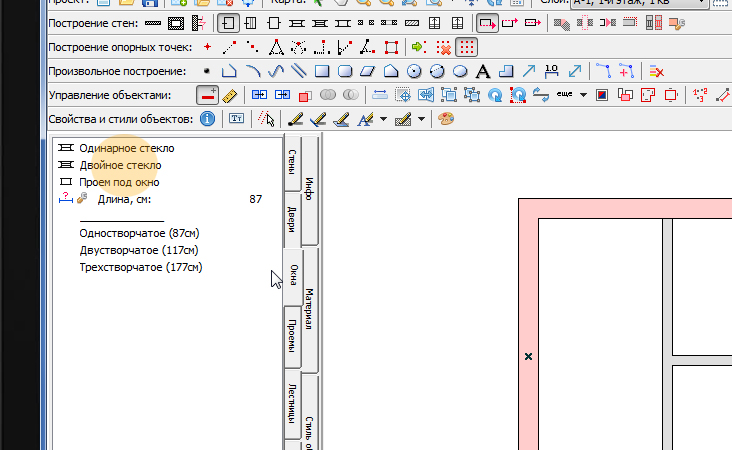Toggle the red minus object control button
Viewport: 732px width, 450px height.
point(208,95)
